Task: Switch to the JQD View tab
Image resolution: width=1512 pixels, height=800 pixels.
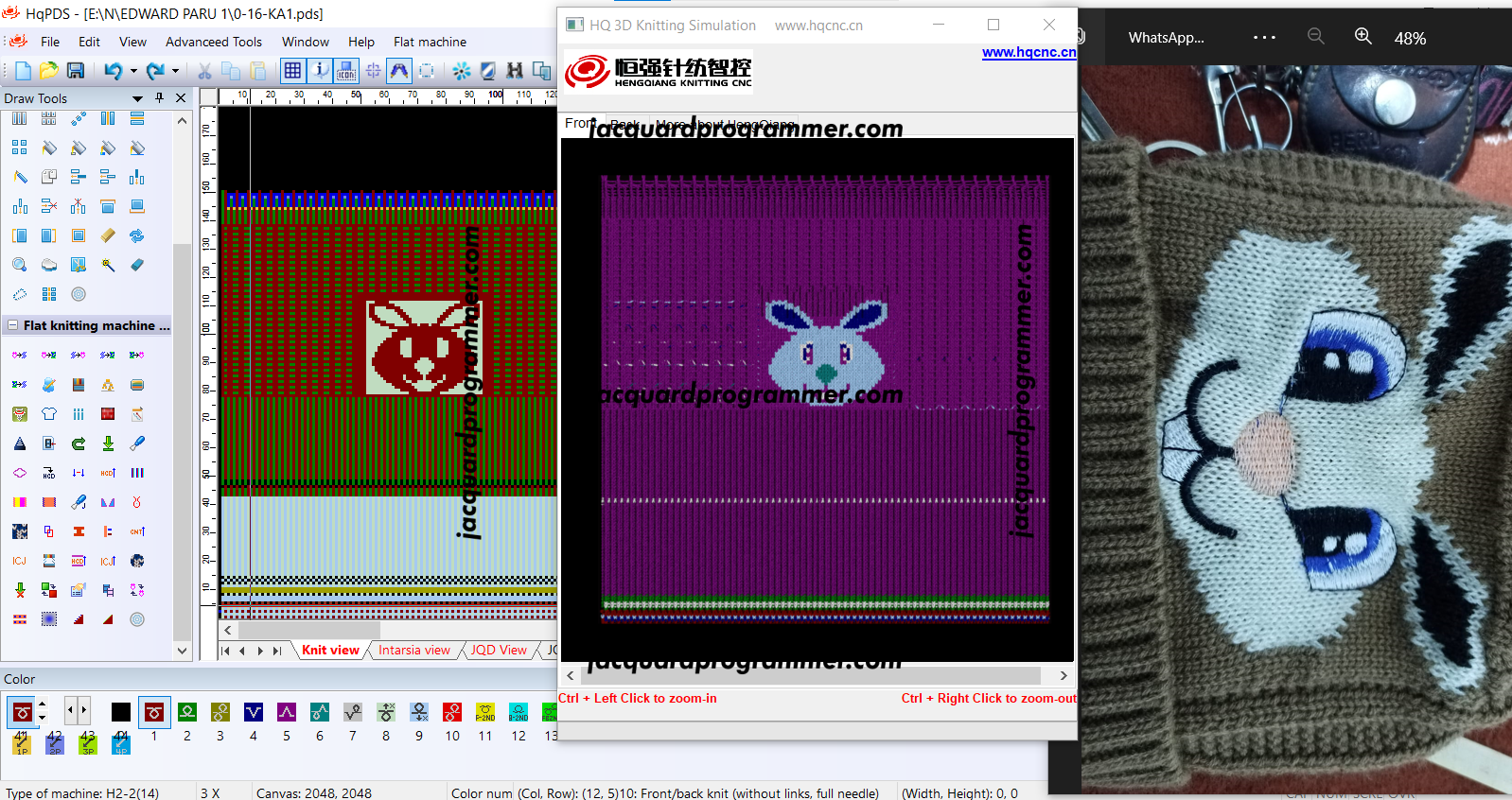Action: (x=499, y=650)
